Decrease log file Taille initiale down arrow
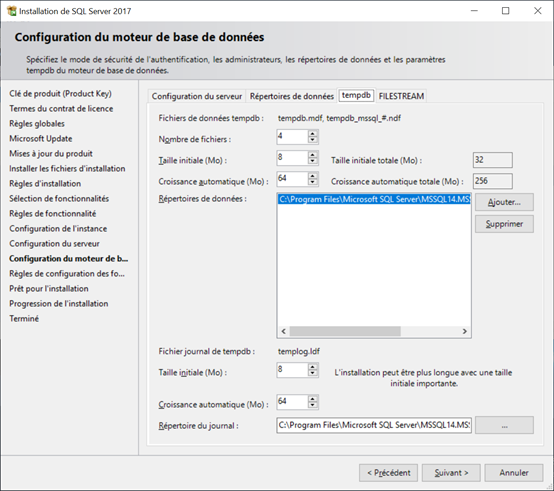The image size is (554, 491). point(312,374)
